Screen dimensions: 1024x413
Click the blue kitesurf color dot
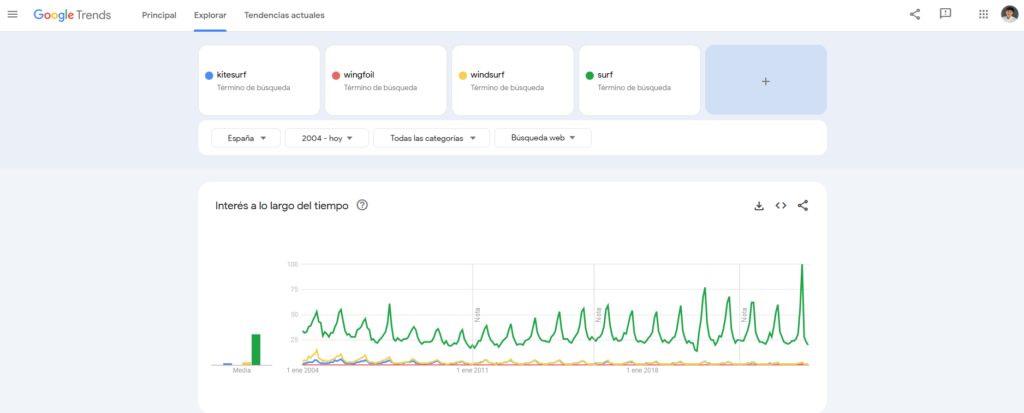[x=209, y=75]
